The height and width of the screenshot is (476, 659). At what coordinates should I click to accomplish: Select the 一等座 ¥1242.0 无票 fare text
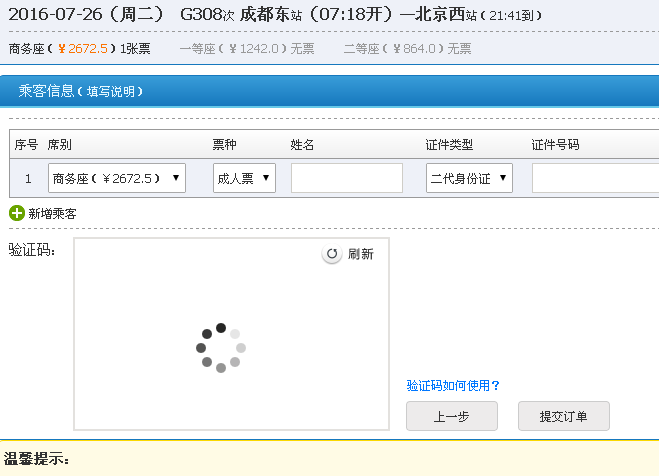pyautogui.click(x=247, y=49)
